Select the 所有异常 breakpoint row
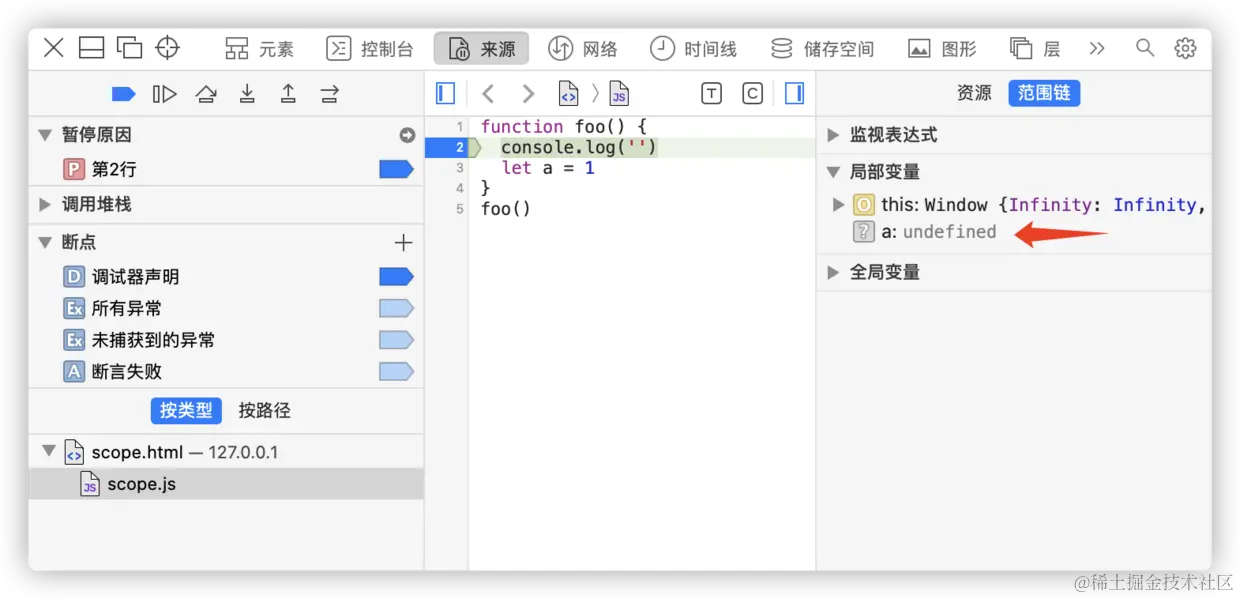This screenshot has height=599, width=1240. (x=226, y=308)
